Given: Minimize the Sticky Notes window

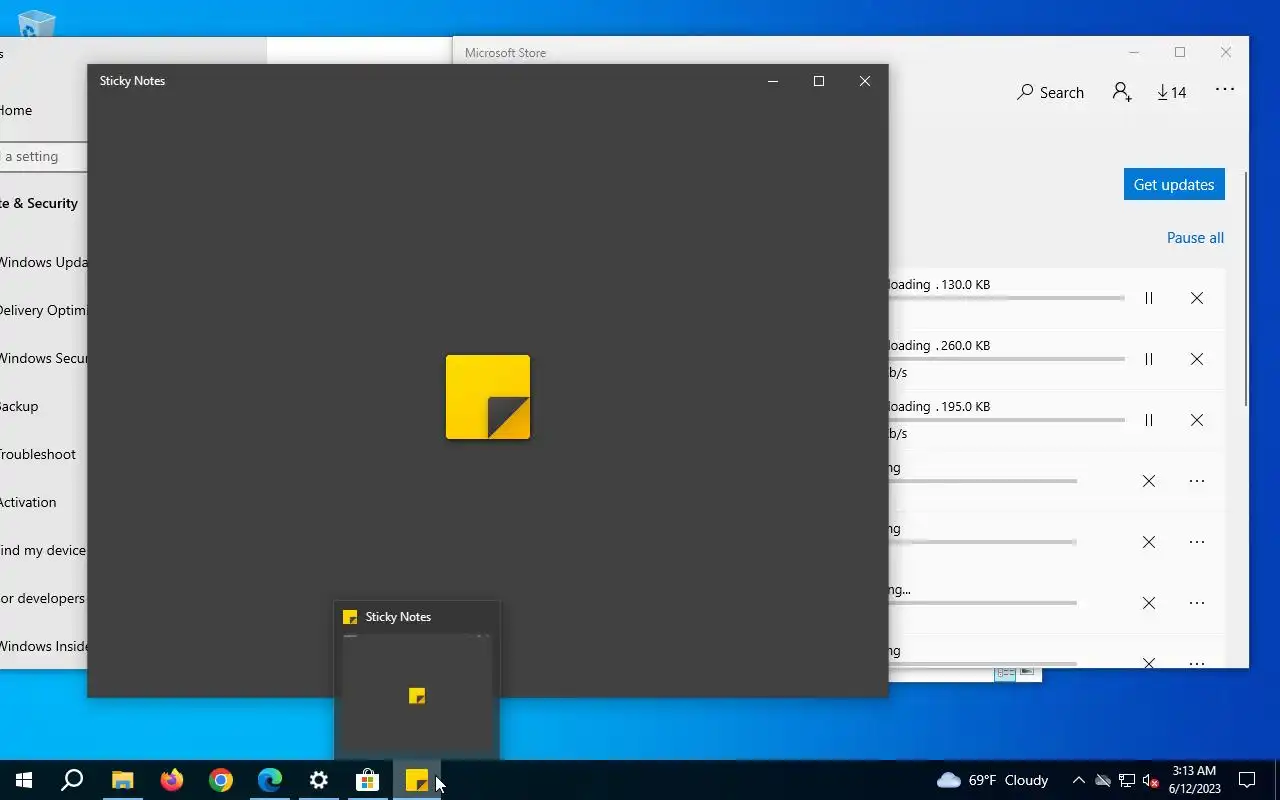Looking at the screenshot, I should pyautogui.click(x=773, y=81).
